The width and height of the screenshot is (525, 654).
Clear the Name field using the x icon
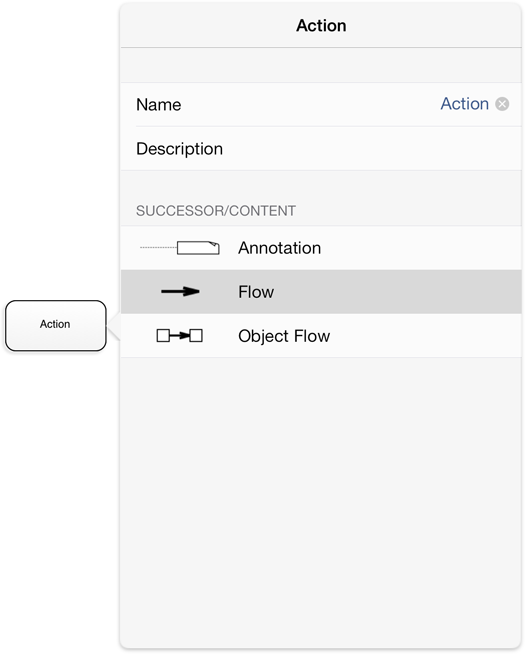click(502, 104)
